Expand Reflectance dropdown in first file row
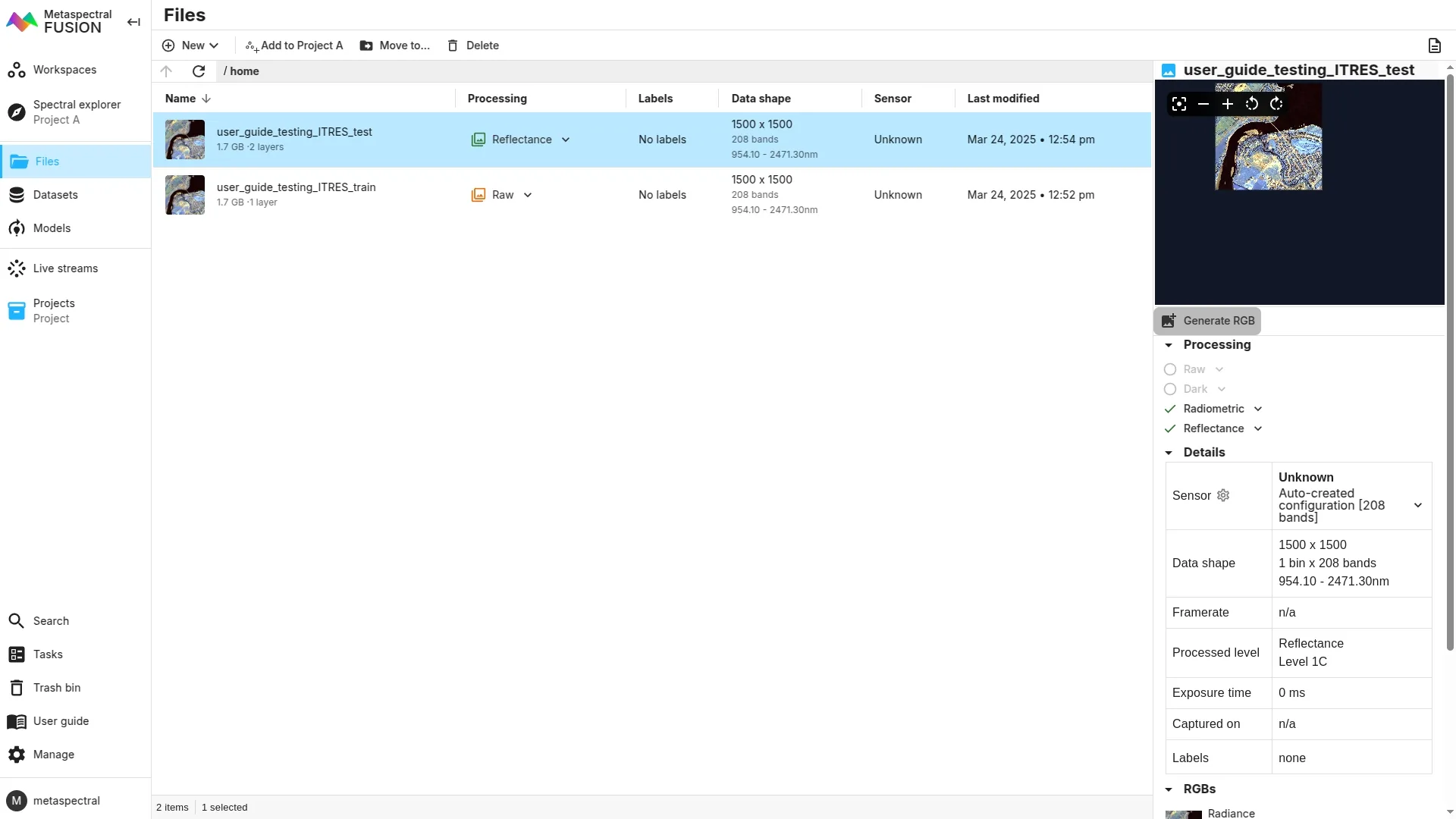This screenshot has height=819, width=1456. tap(566, 140)
